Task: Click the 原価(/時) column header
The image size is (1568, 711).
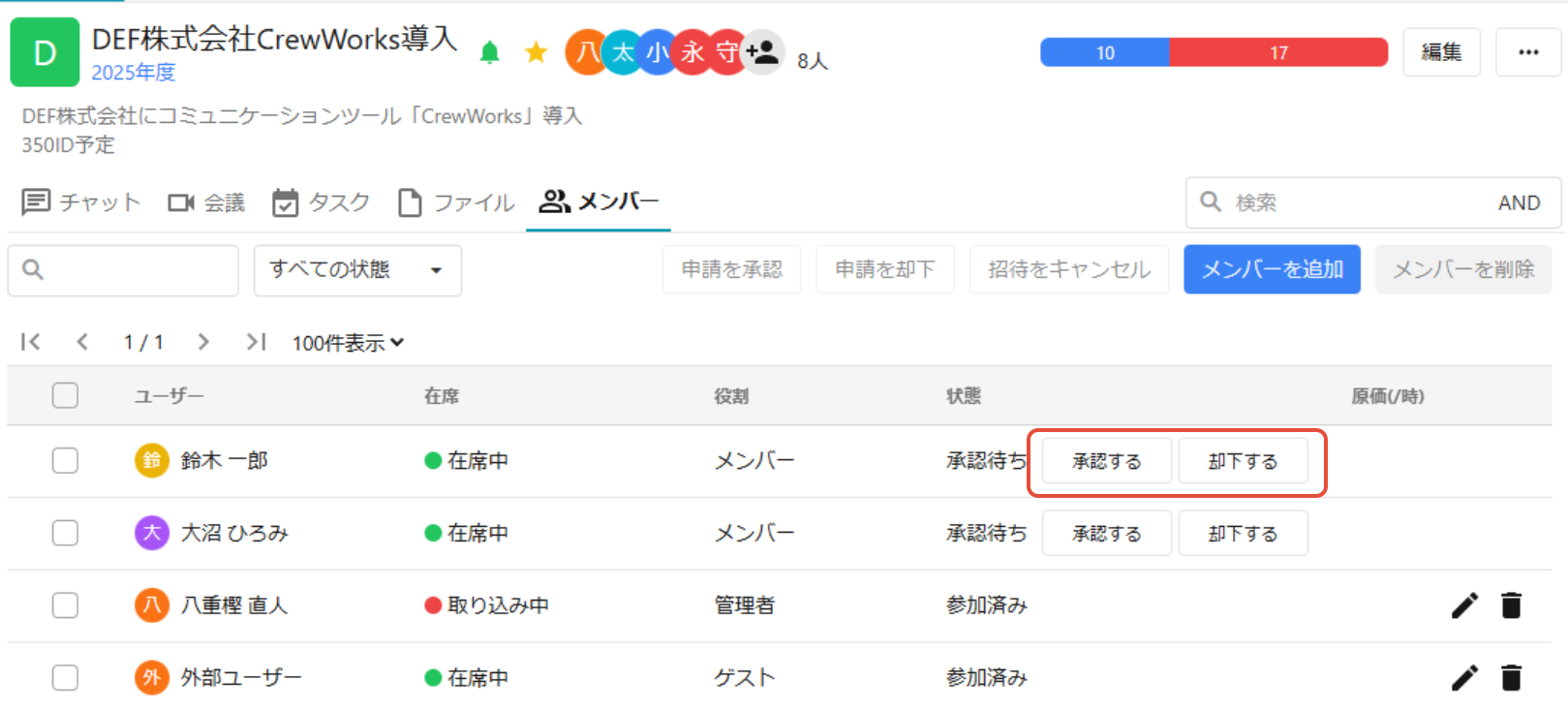Action: [x=1388, y=396]
